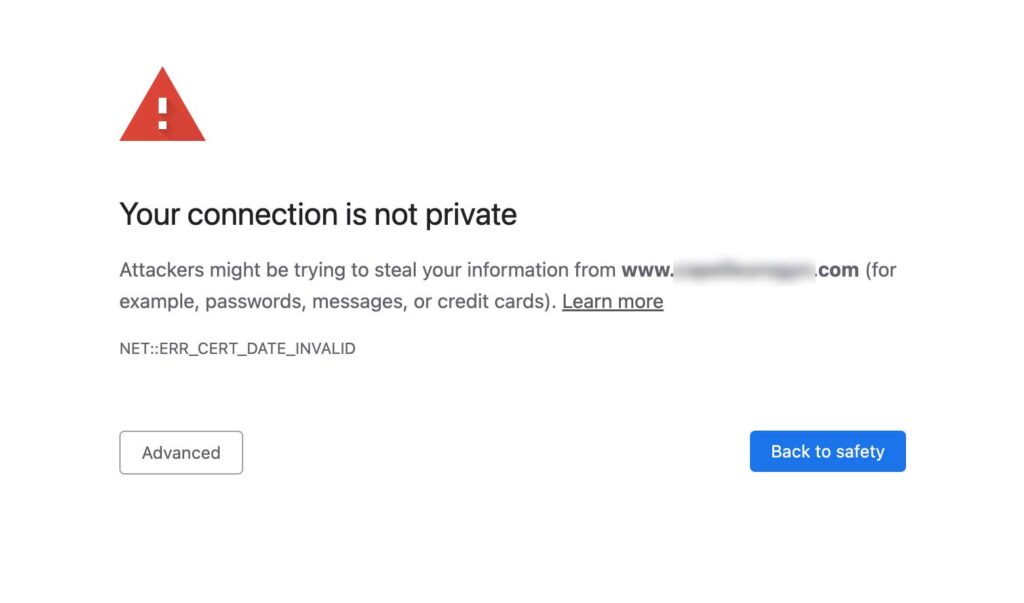This screenshot has height=603, width=1024.
Task: Select the error code NET::ERR_CERT_DATE_INVALID text
Action: point(237,348)
